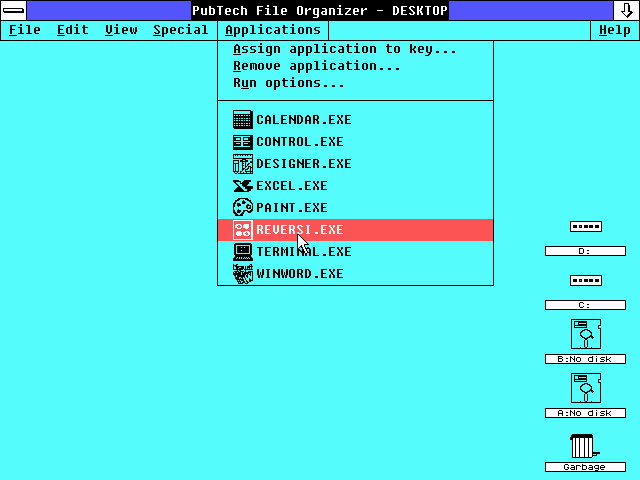Open the Edit menu
640x480 pixels.
click(x=73, y=30)
